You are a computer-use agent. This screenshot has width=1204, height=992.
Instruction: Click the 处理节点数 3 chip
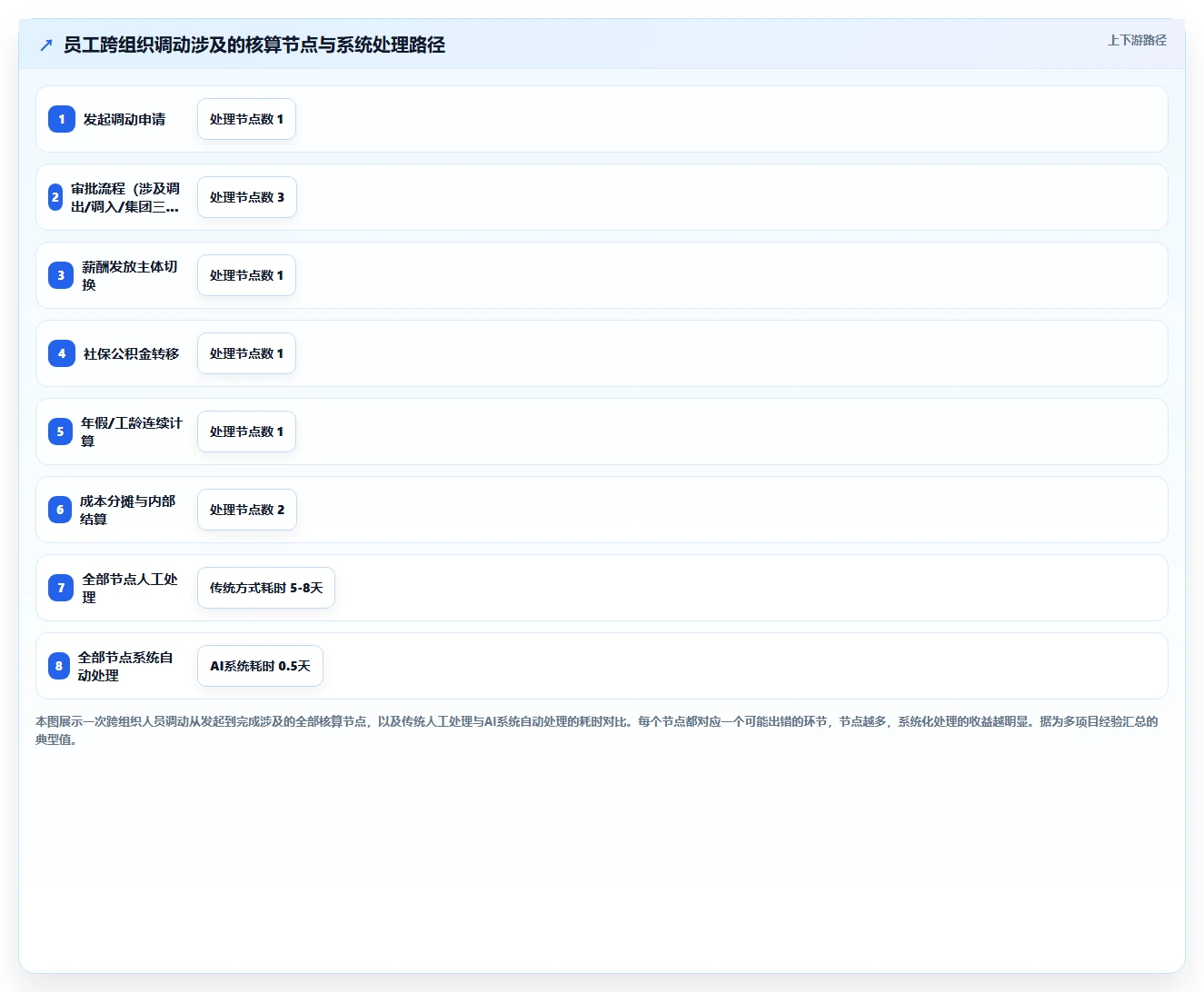click(247, 197)
